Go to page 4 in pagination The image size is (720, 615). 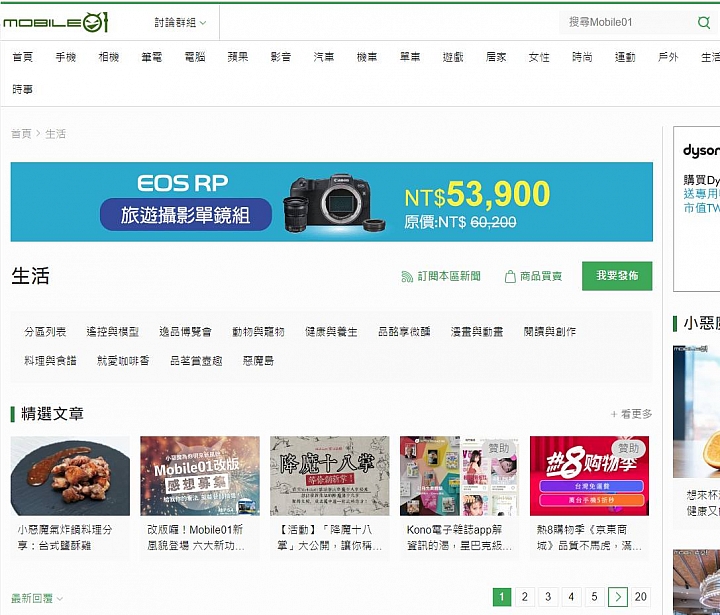point(571,597)
